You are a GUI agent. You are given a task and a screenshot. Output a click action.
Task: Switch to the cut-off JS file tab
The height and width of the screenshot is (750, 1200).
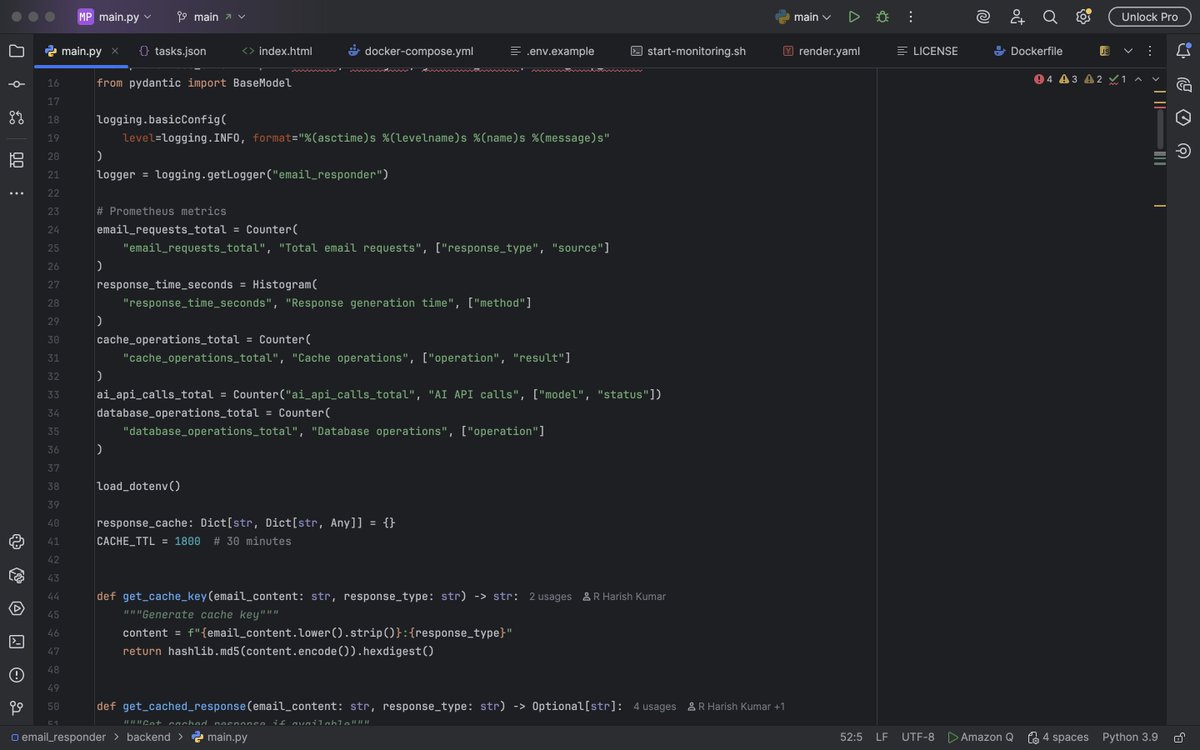[x=1105, y=51]
